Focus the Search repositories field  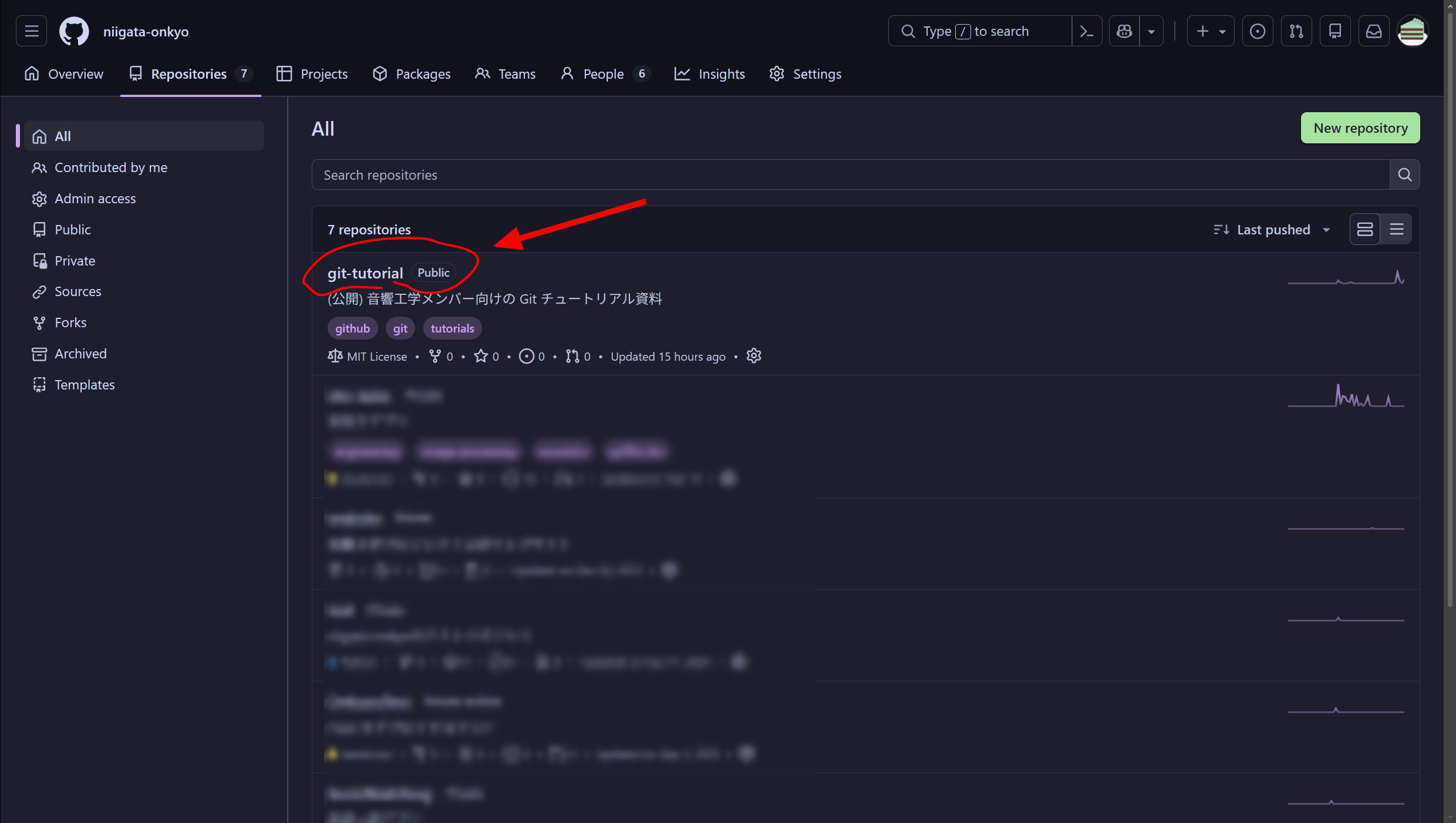pos(850,174)
